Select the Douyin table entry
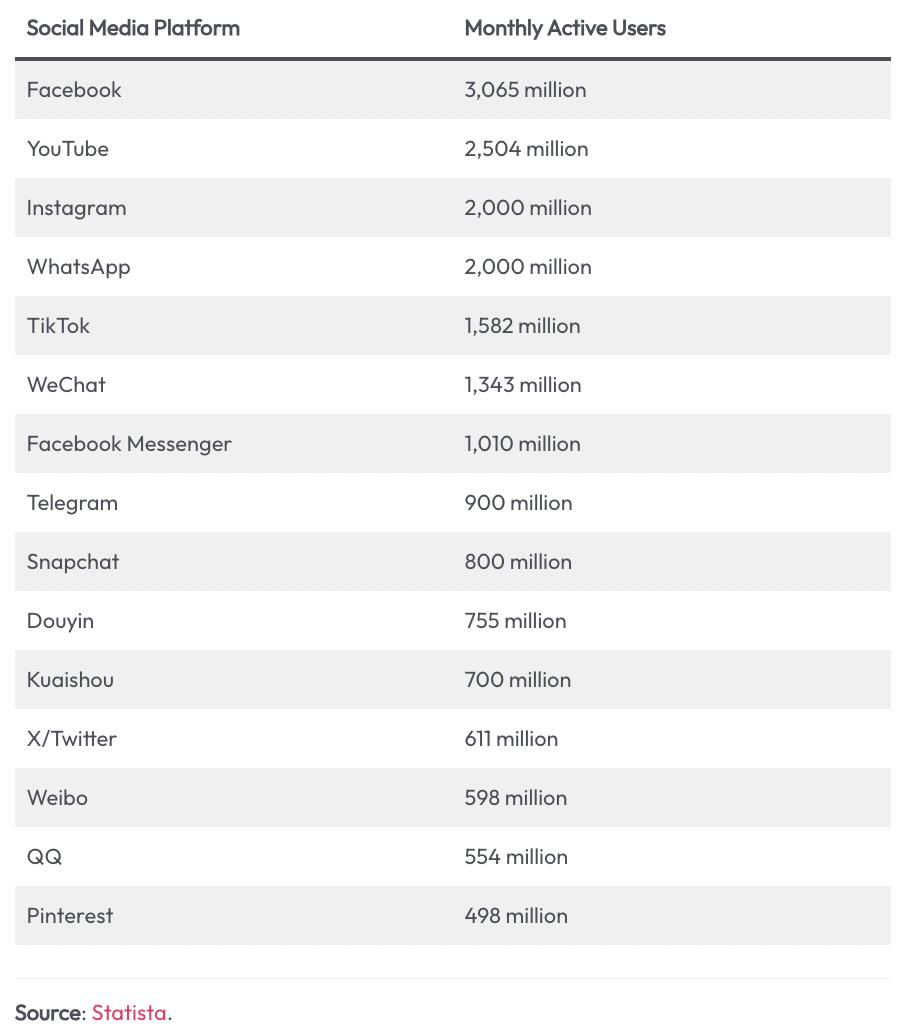 (x=60, y=621)
